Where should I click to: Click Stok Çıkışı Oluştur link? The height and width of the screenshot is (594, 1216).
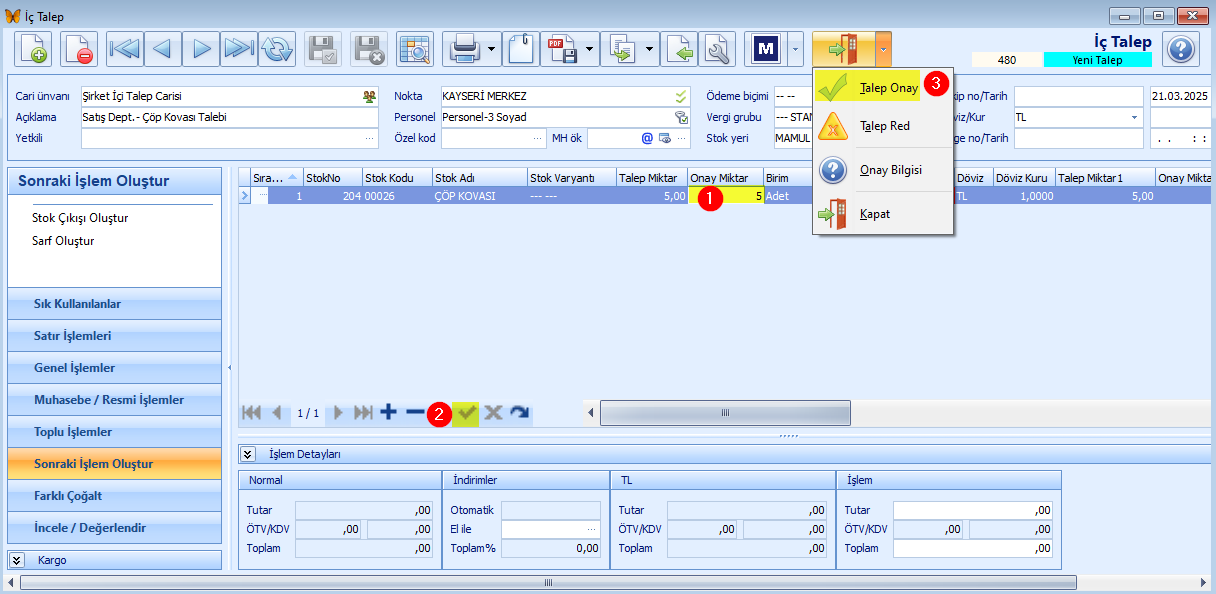coord(80,218)
